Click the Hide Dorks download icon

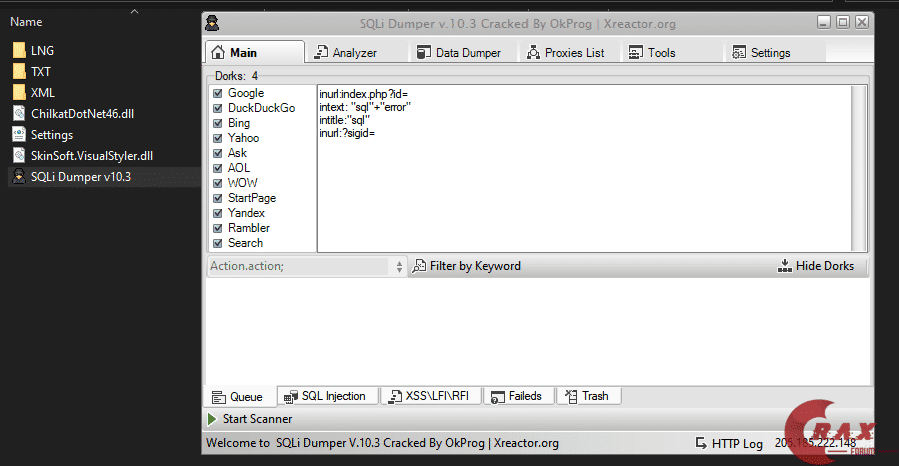[785, 265]
